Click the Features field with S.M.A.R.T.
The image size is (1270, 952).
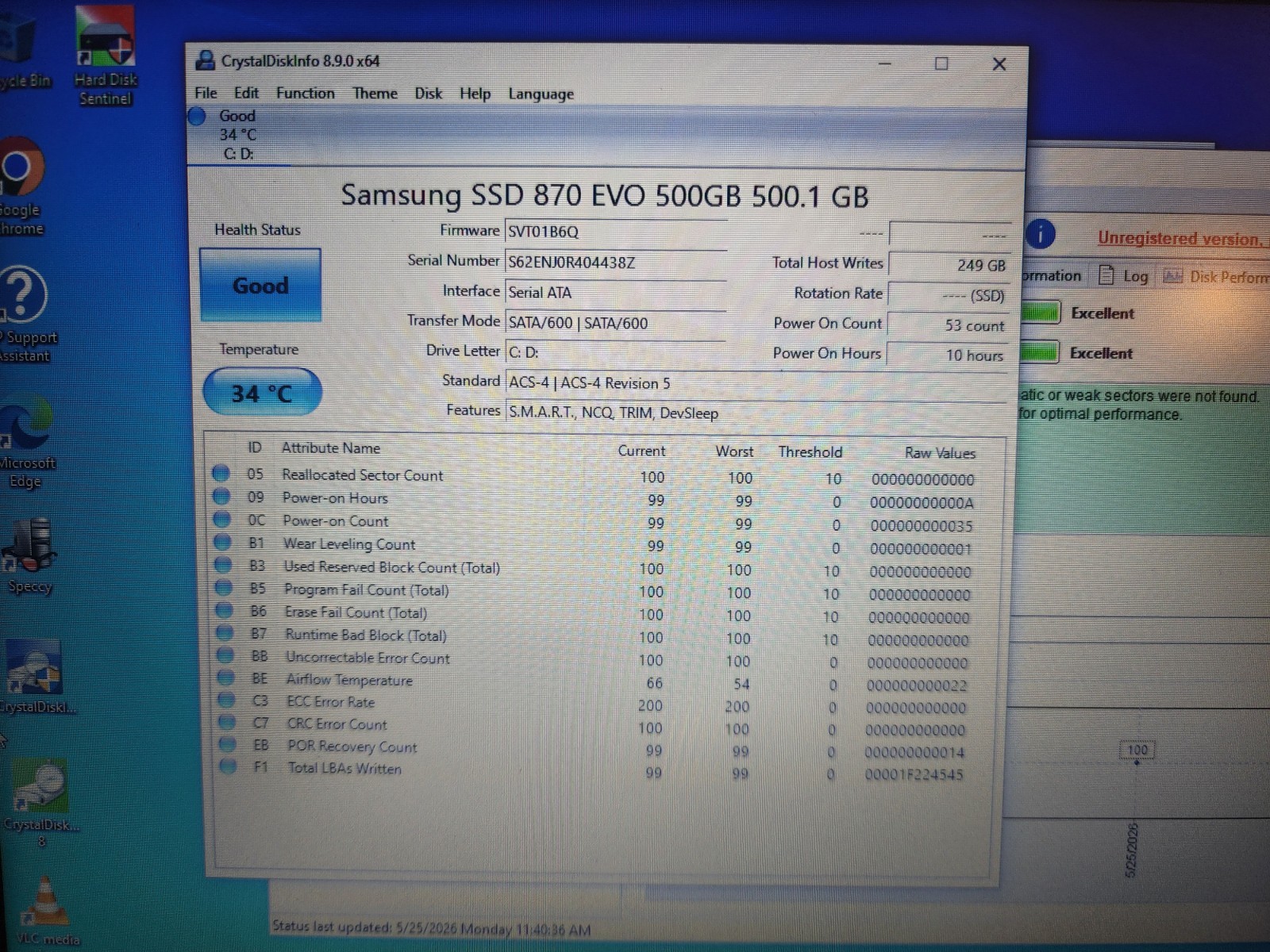coord(756,413)
